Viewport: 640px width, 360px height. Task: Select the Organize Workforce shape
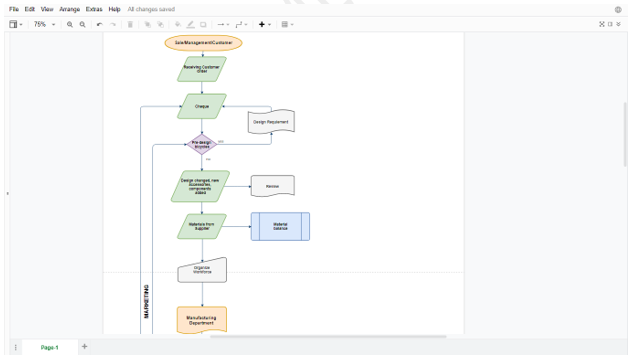202,270
